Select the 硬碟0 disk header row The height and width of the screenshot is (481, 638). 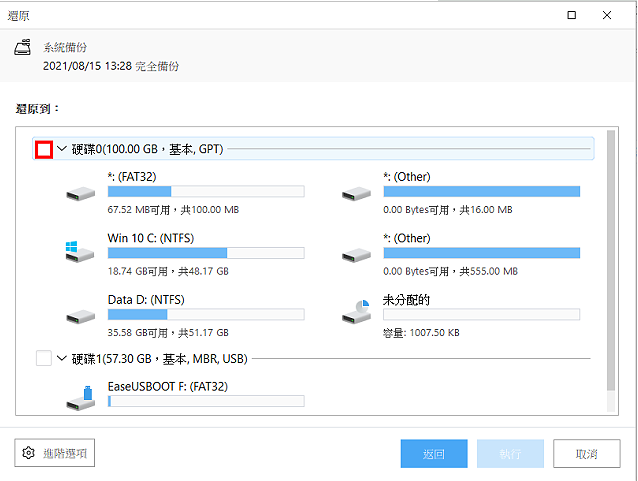(313, 149)
